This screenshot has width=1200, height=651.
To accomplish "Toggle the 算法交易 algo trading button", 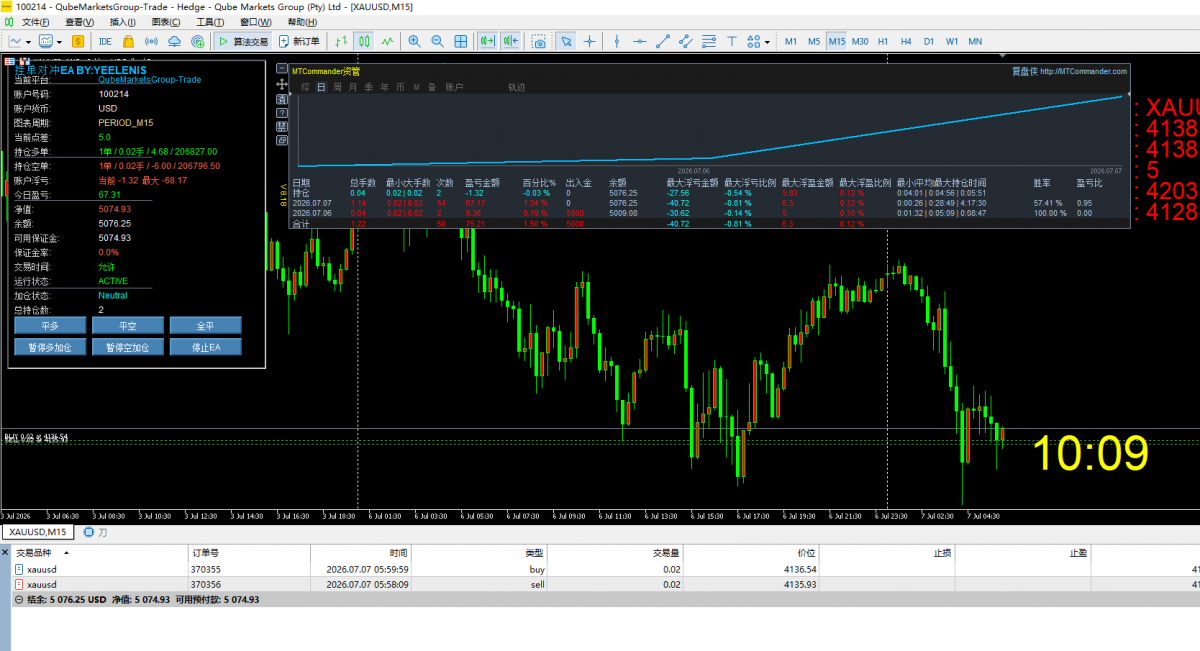I will tap(243, 41).
